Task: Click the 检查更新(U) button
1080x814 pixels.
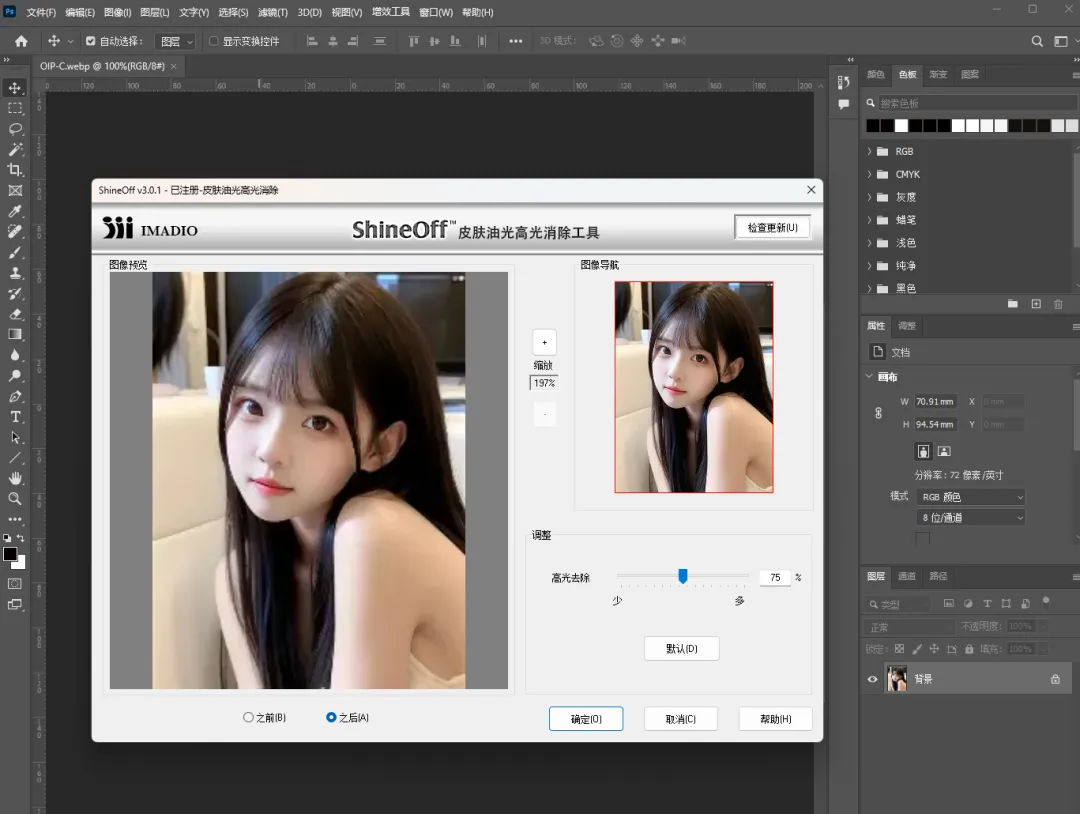Action: point(772,228)
